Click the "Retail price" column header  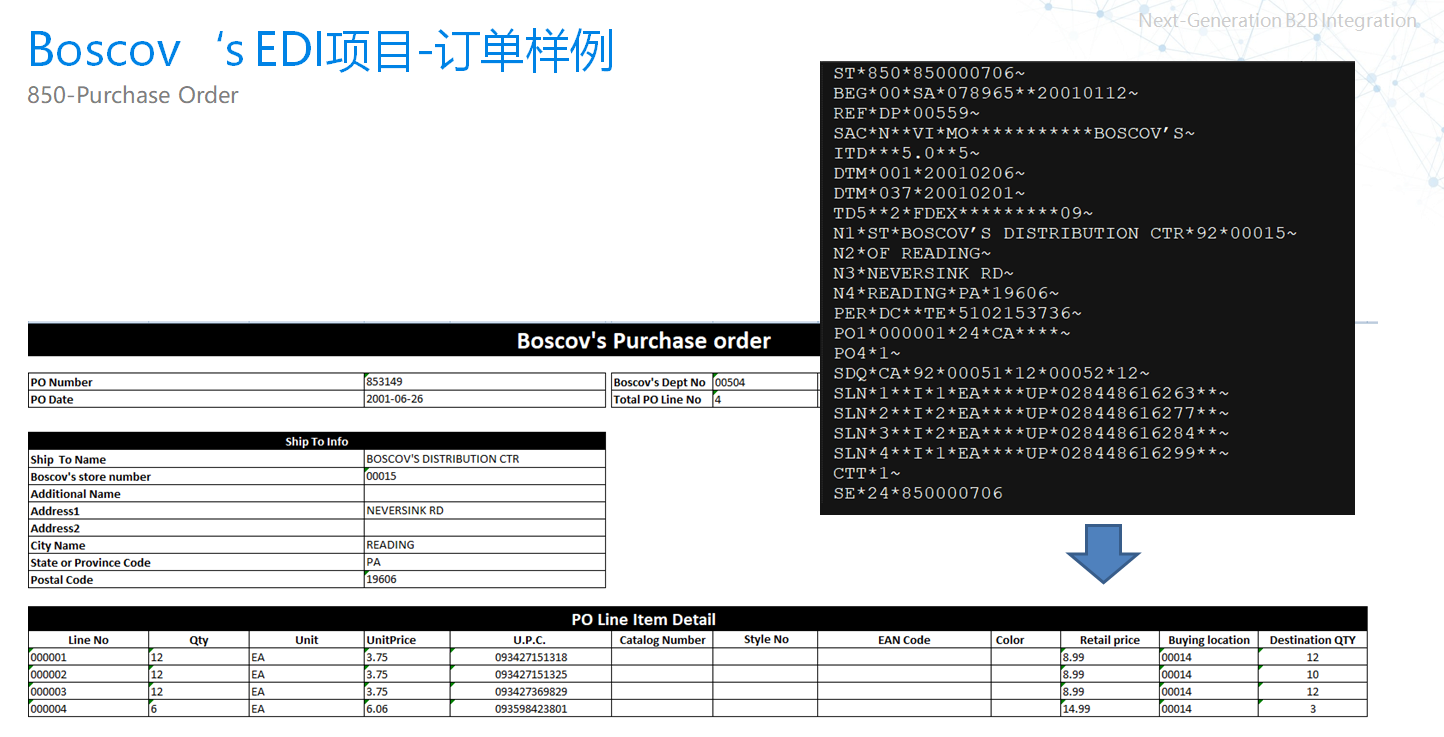(1109, 640)
